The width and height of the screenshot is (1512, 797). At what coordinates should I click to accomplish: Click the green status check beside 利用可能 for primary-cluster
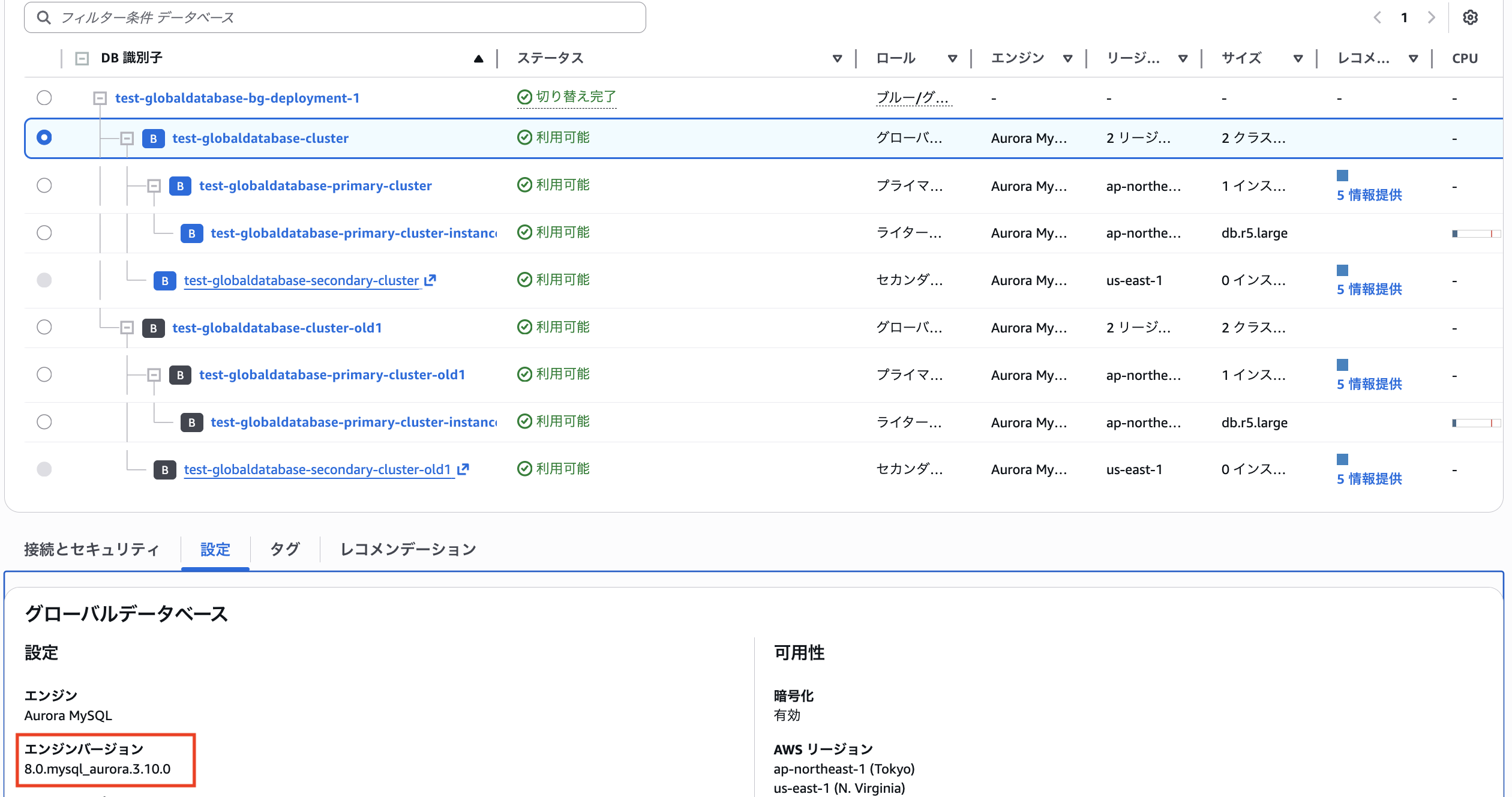tap(524, 185)
